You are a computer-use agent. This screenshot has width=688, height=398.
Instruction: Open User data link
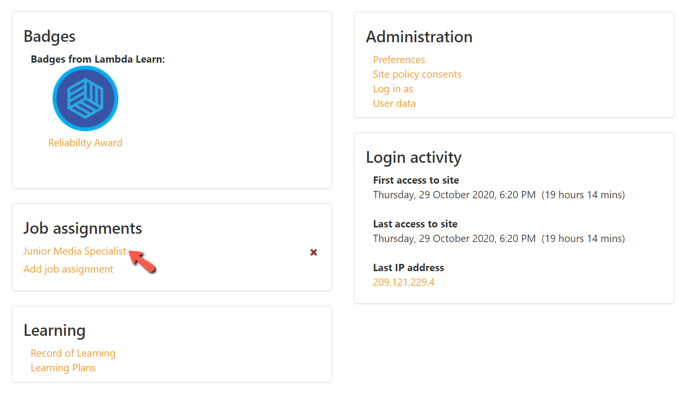pyautogui.click(x=394, y=104)
